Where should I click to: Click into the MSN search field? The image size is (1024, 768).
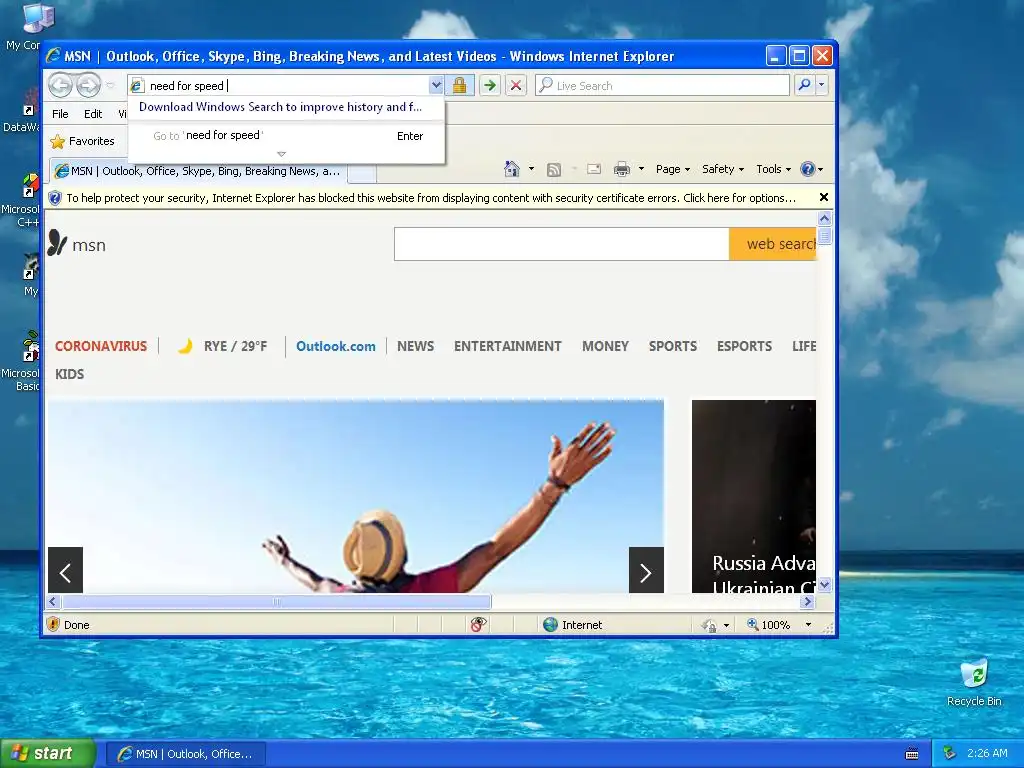562,244
